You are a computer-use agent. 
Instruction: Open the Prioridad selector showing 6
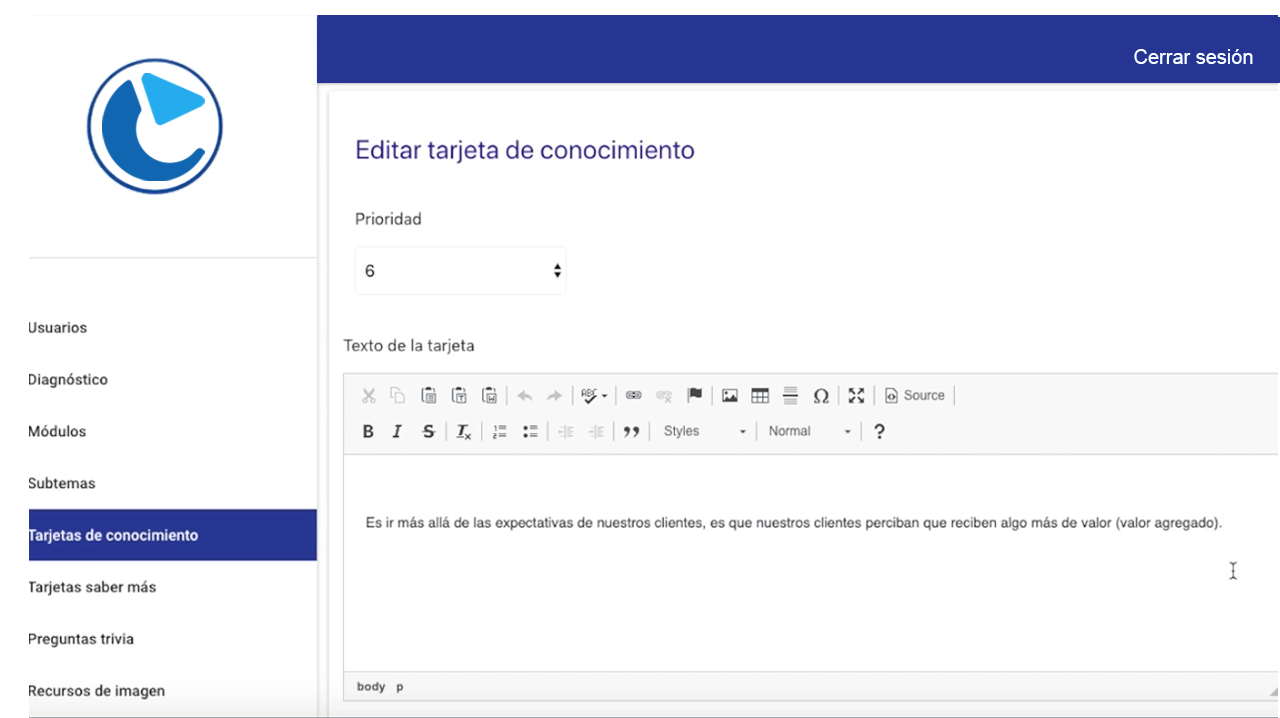click(x=460, y=271)
